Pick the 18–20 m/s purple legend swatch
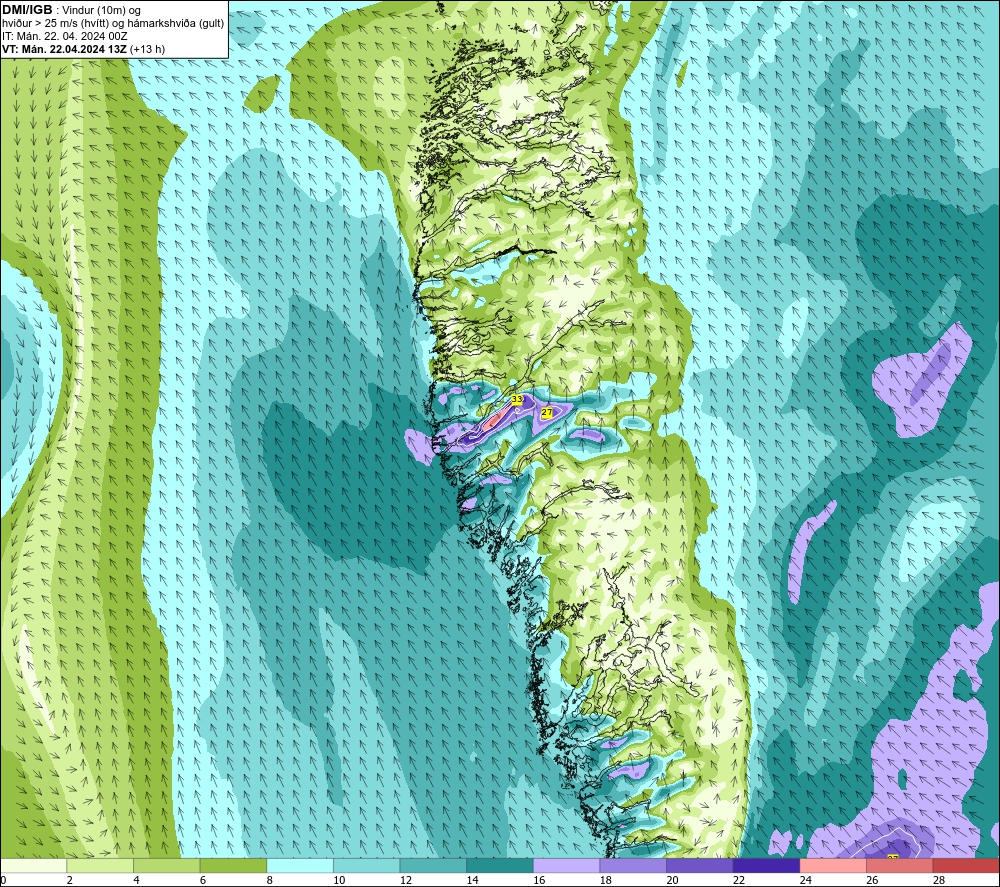Screen dimensions: 1000x887 click(x=633, y=865)
